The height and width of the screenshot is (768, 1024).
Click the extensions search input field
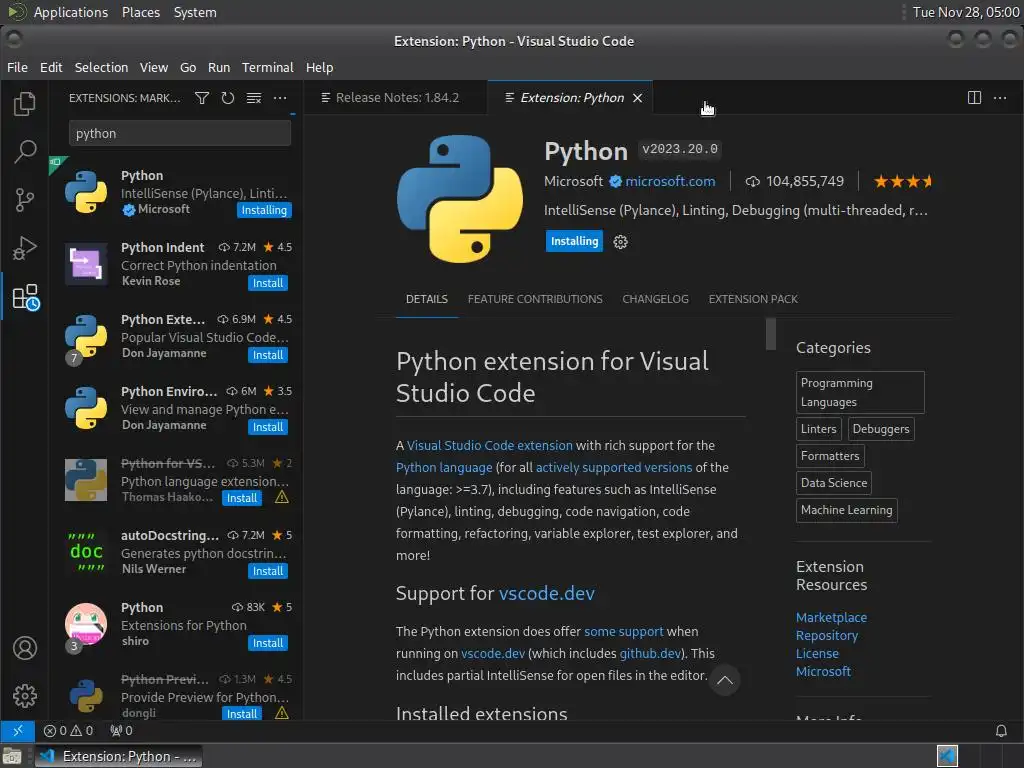tap(180, 133)
